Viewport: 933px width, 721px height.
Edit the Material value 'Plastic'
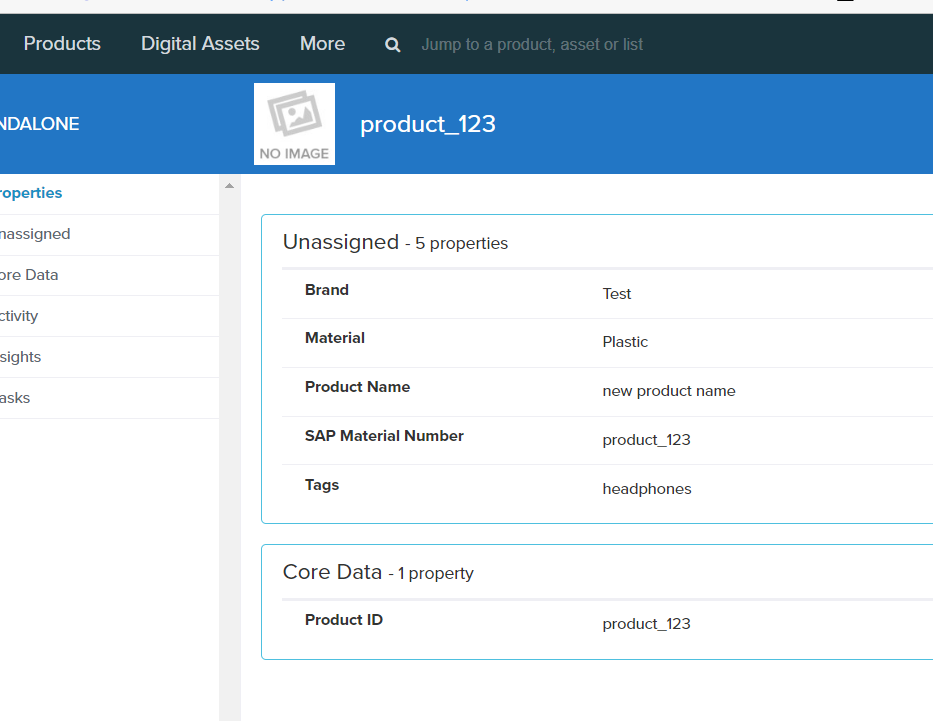click(x=625, y=342)
